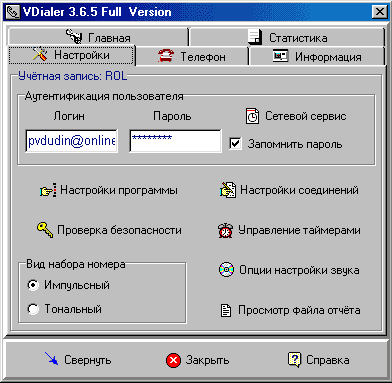Toggle the Запомнить пароль checkbox
392x383 pixels.
point(235,144)
